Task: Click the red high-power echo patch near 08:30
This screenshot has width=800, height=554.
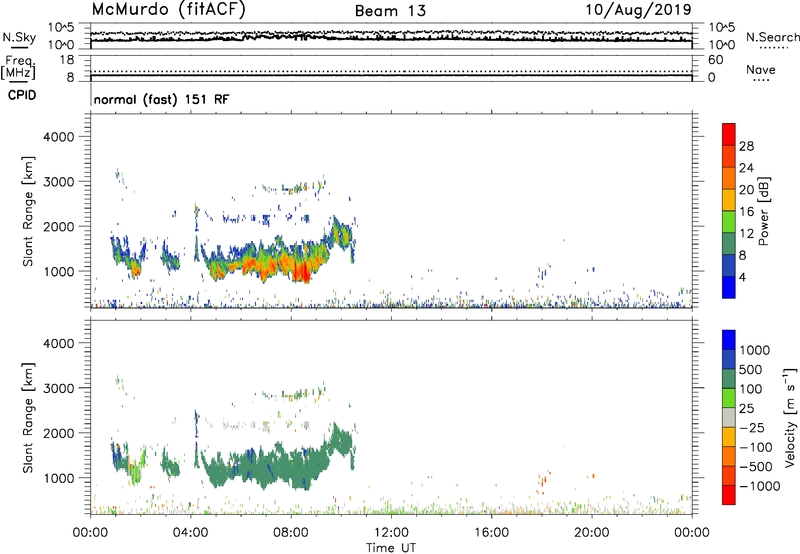Action: (303, 271)
